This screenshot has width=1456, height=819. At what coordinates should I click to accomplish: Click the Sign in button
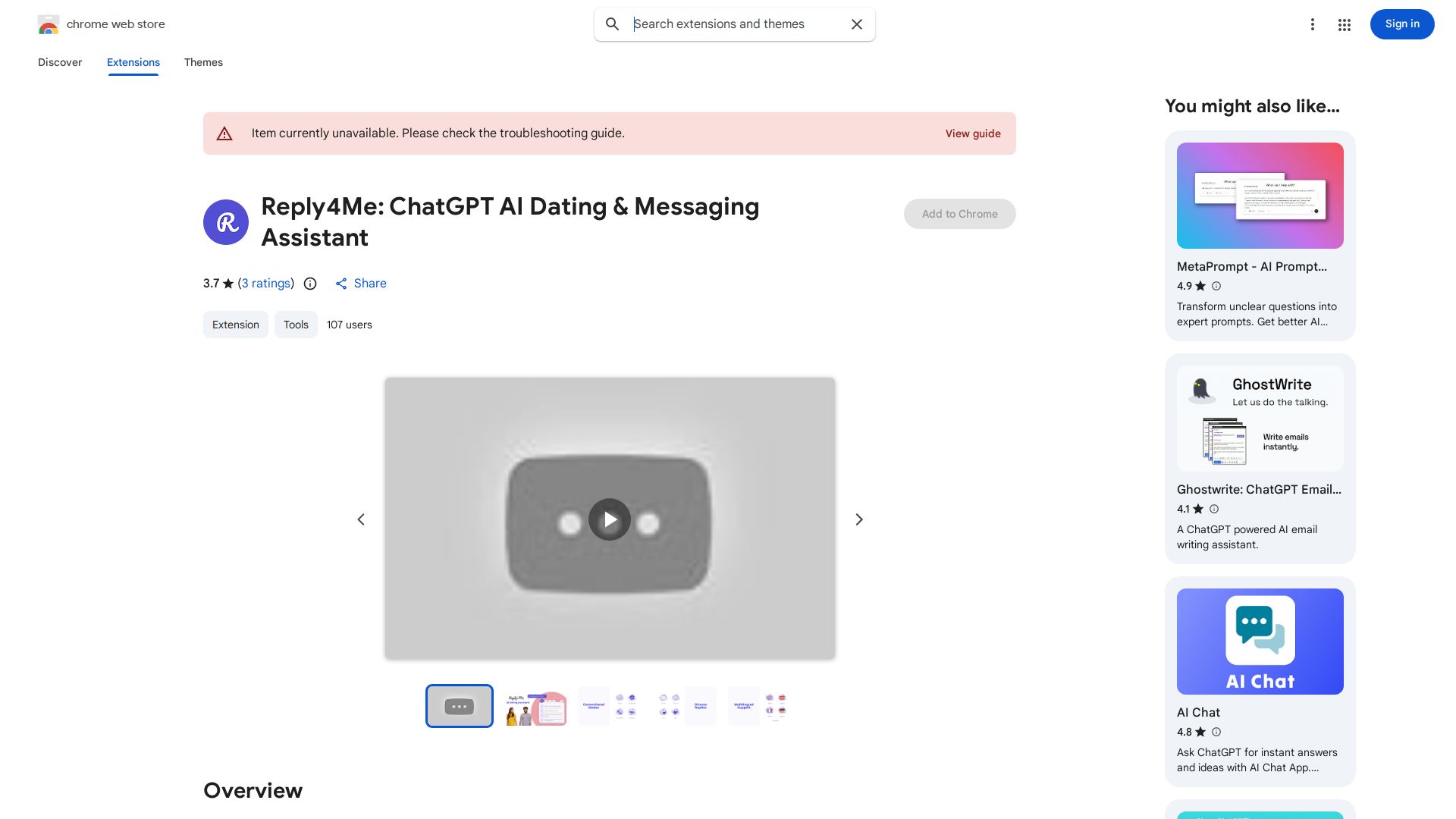point(1401,24)
